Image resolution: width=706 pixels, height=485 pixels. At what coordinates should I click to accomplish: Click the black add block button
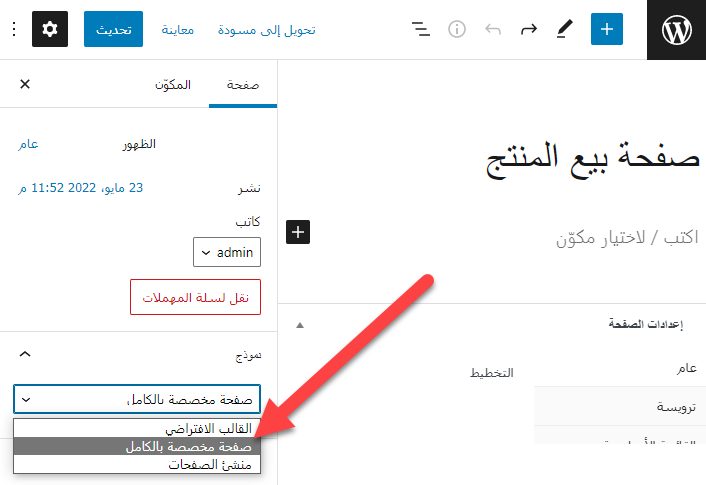pos(299,232)
